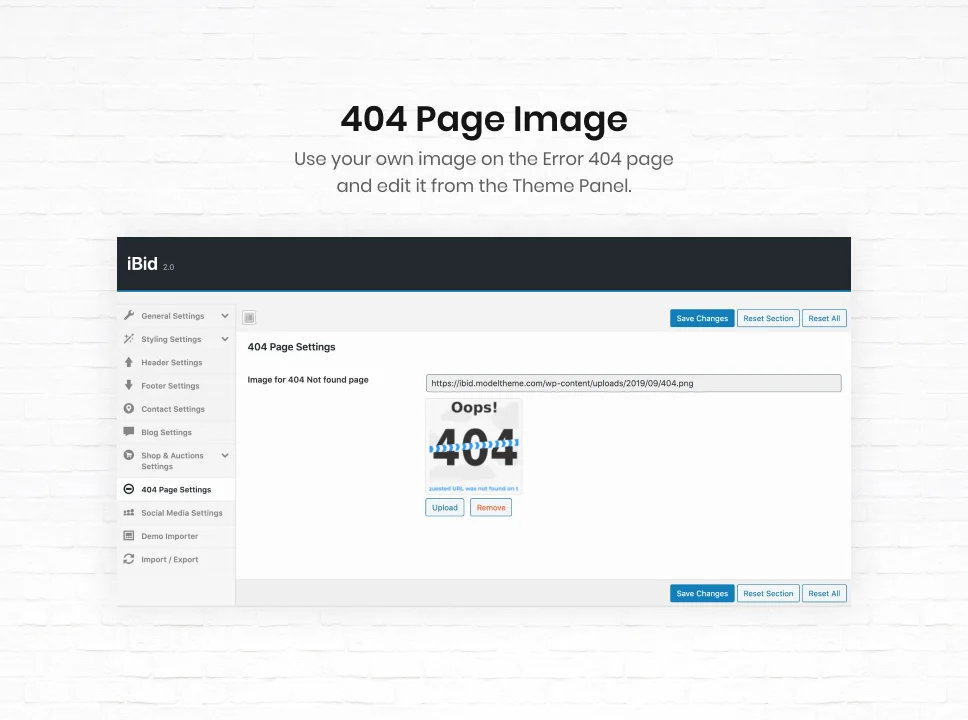Screen dimensions: 968x720
Task: Select the minus-circle icon beside 404 Page Settings
Action: [x=129, y=489]
